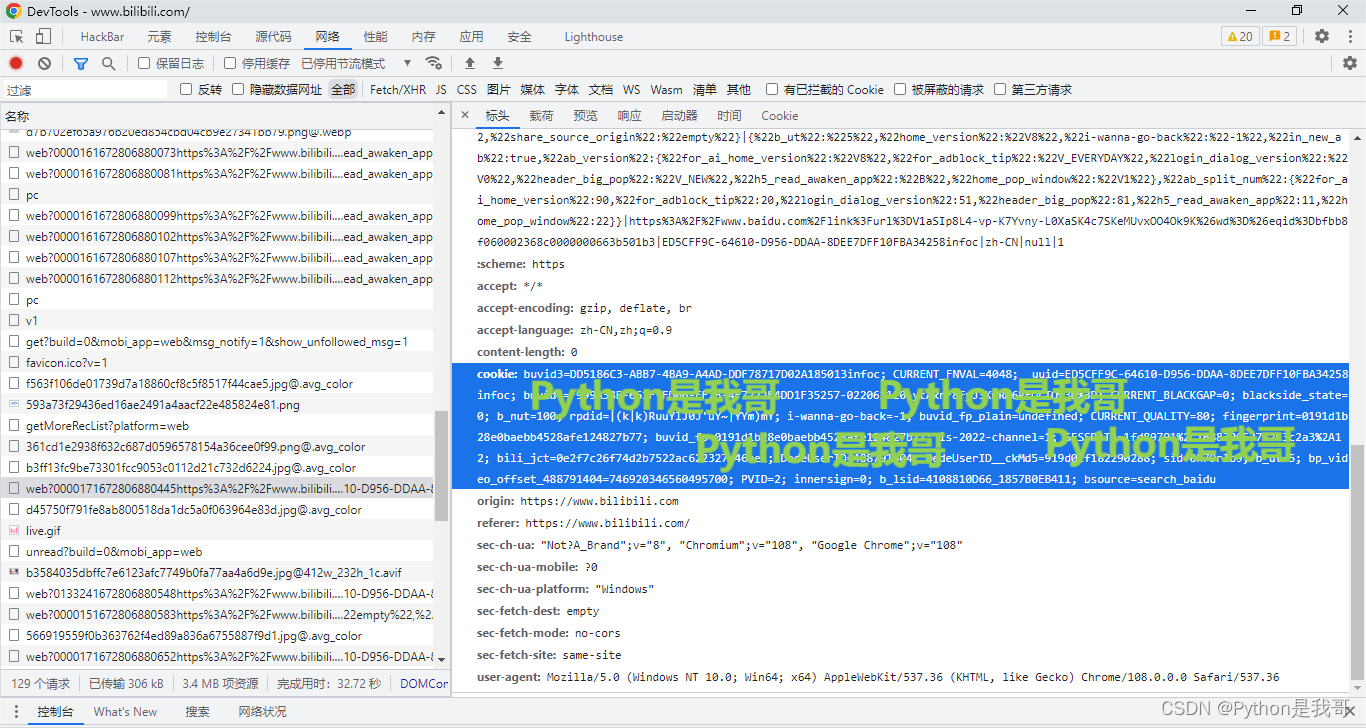
Task: Open Network conditions drawer tab
Action: 262,712
